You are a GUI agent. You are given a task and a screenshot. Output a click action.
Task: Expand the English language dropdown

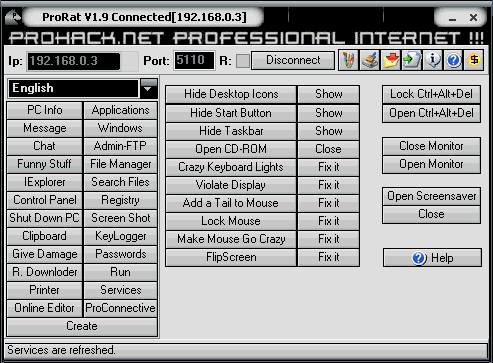click(x=149, y=88)
